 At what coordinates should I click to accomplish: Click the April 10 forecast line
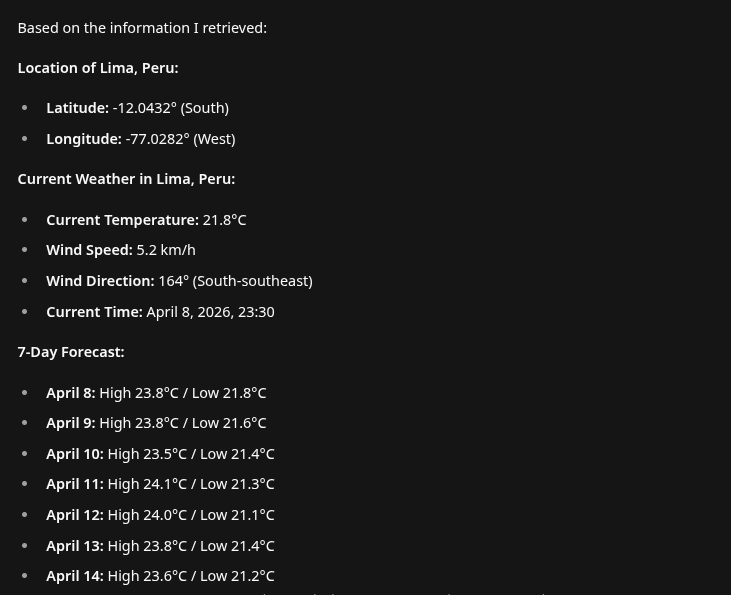point(160,454)
